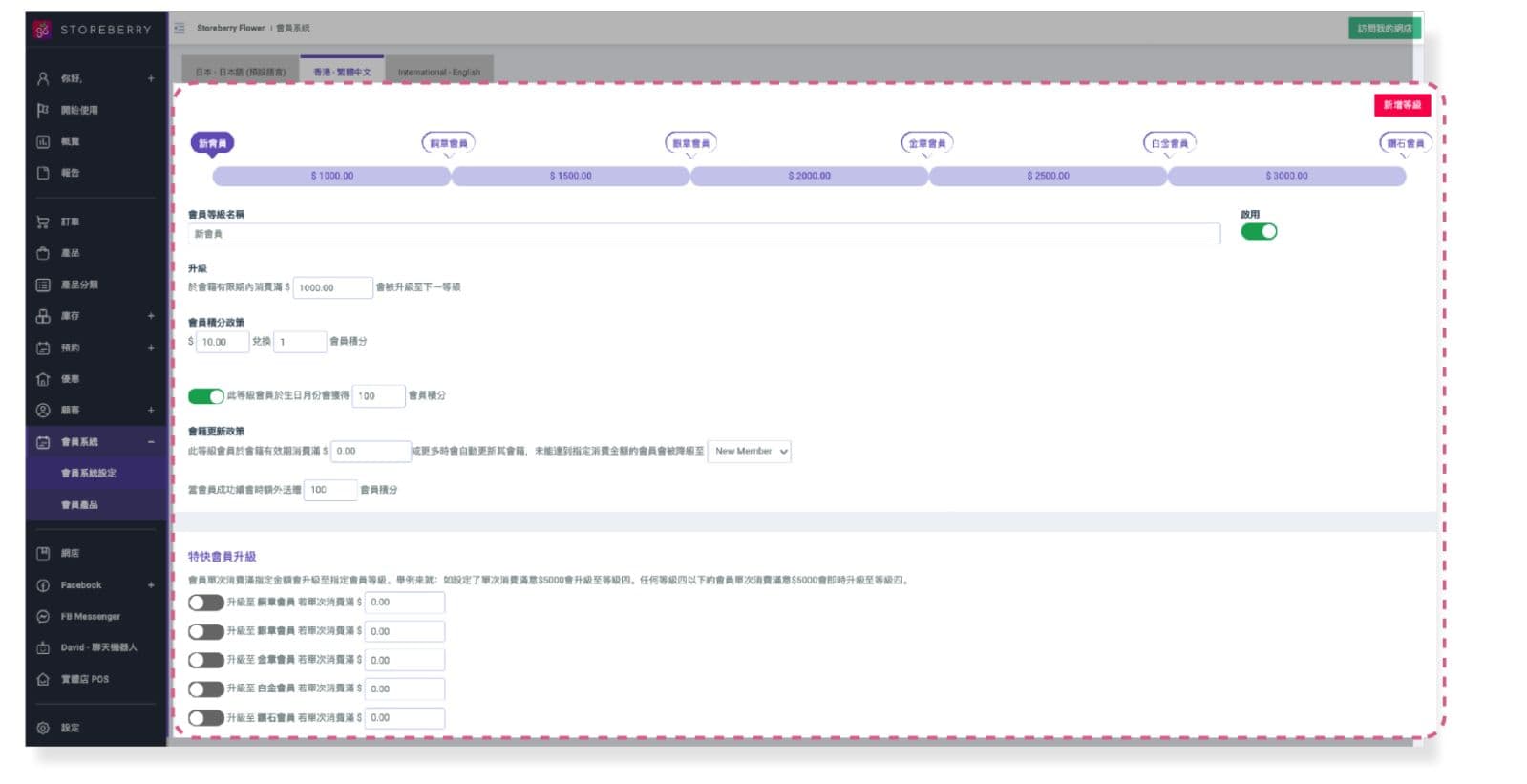This screenshot has height=784, width=1527.
Task: Select the 銅章會員 tier bubble
Action: point(449,143)
